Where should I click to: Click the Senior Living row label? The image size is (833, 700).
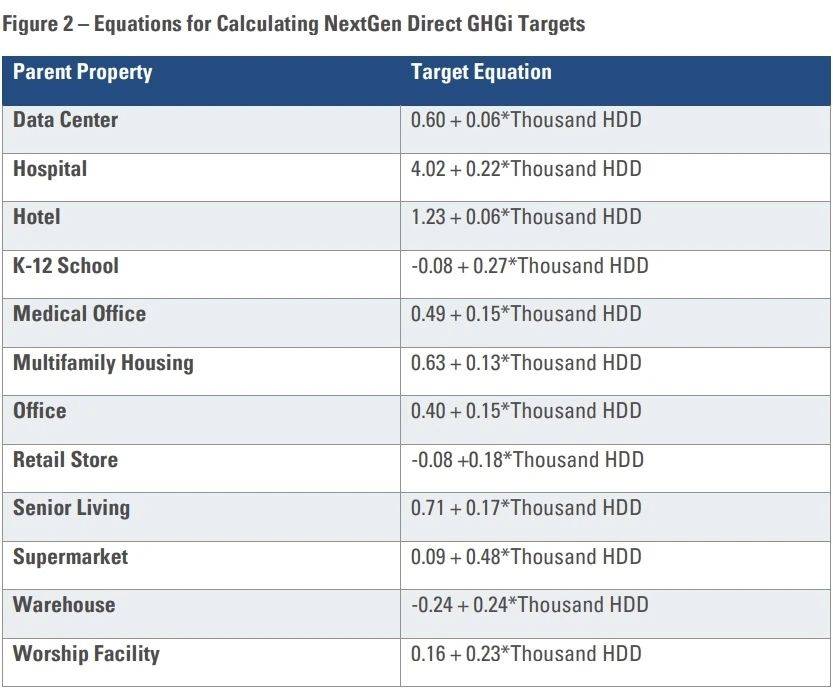coord(71,508)
